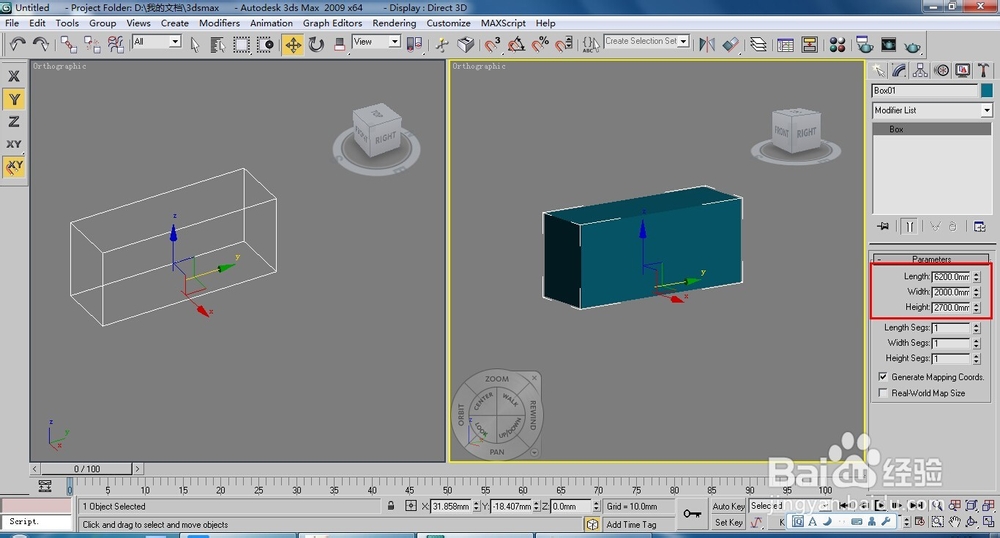Open Render Setup dialog
The image size is (1000, 538).
point(865,45)
